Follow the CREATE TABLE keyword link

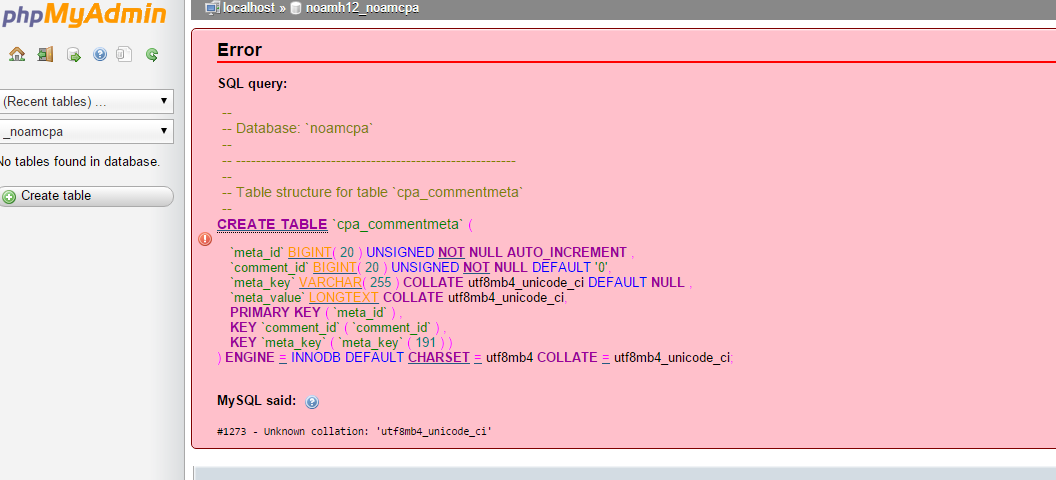tap(271, 224)
